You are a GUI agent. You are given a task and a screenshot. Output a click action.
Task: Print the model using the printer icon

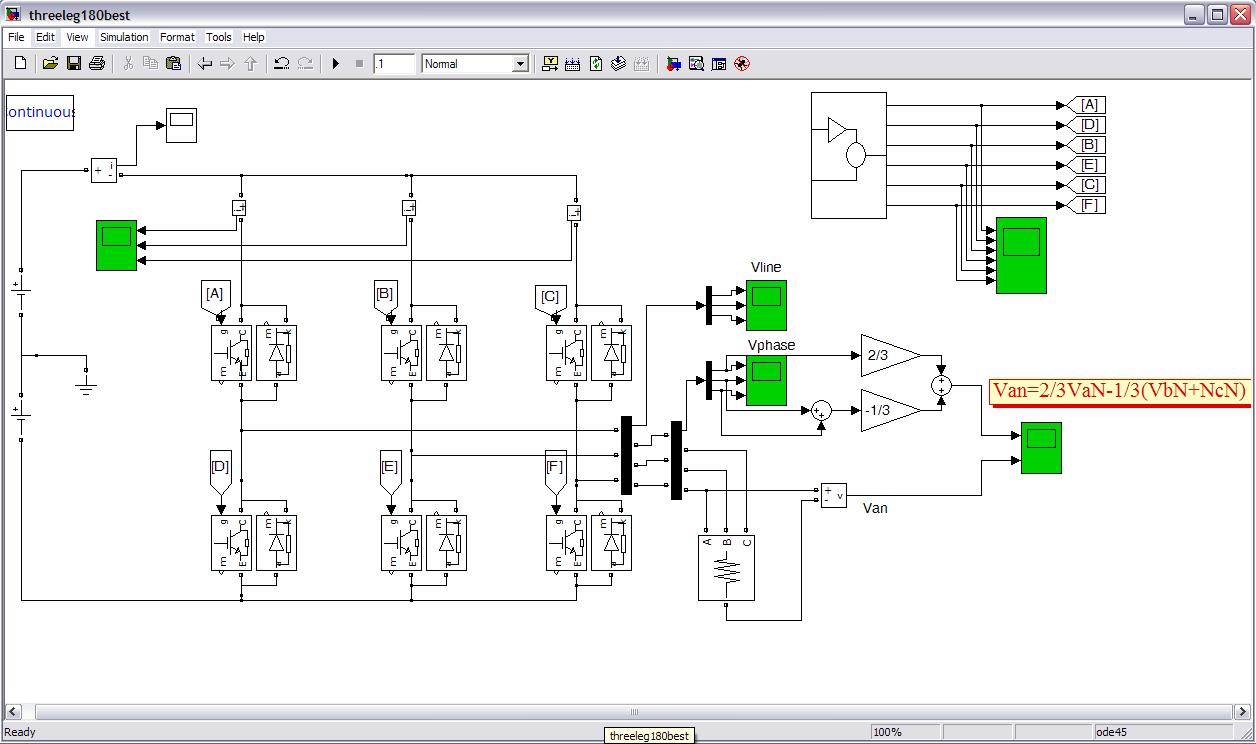tap(97, 64)
